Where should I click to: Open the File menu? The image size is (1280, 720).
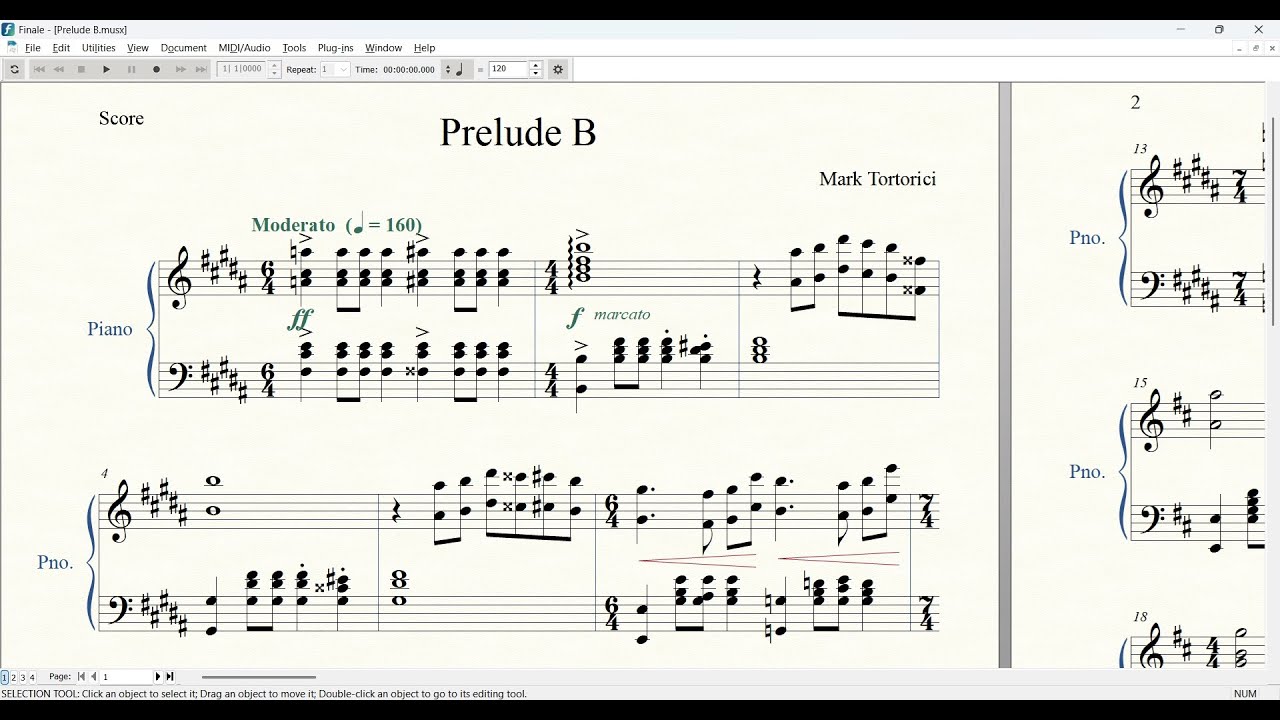coord(33,47)
